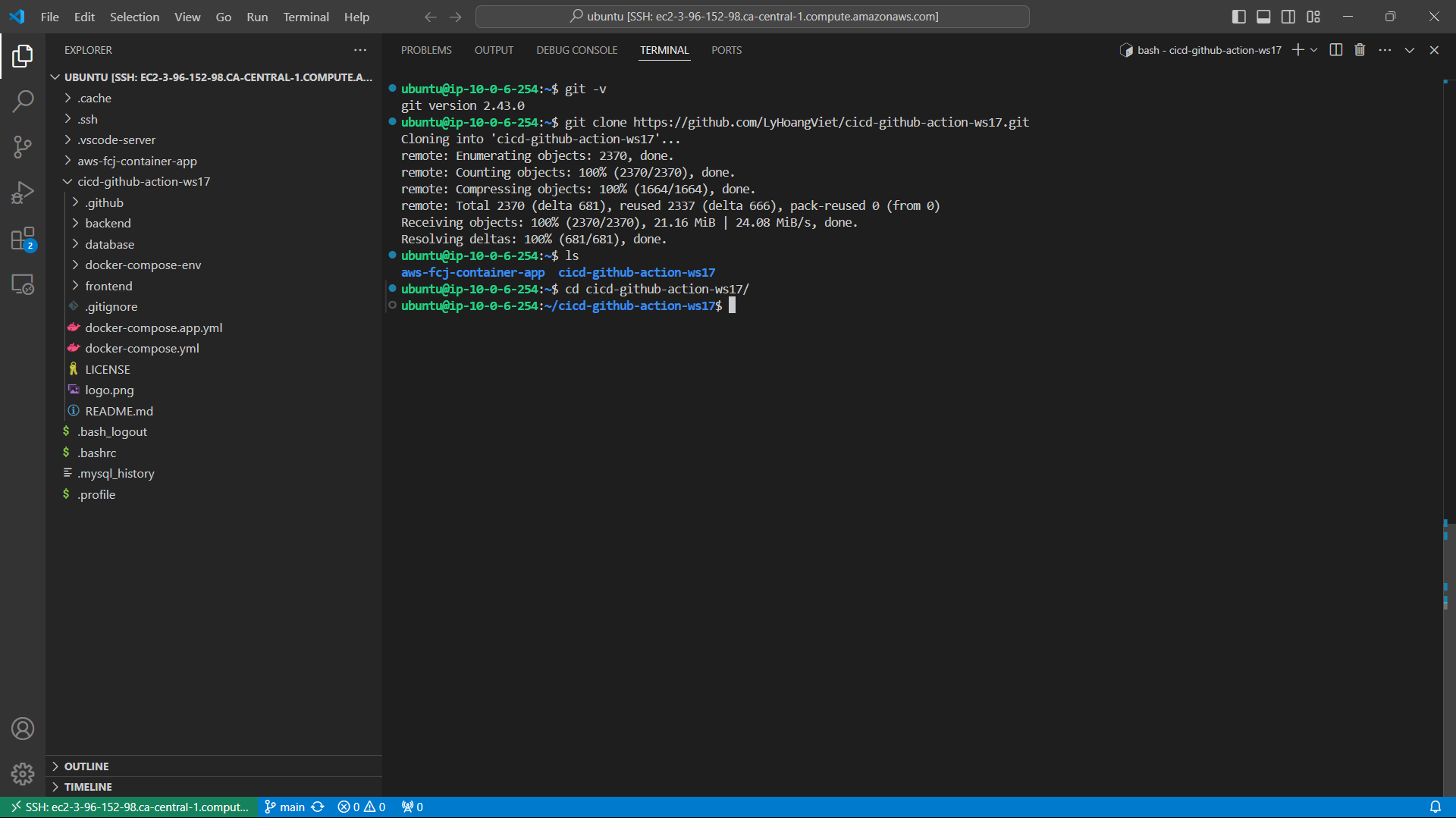Open the Manage gear icon
The width and height of the screenshot is (1456, 818).
pyautogui.click(x=23, y=774)
